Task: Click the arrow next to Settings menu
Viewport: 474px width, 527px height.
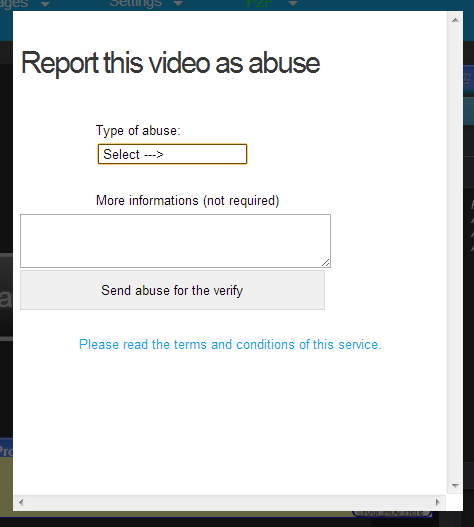Action: [178, 3]
